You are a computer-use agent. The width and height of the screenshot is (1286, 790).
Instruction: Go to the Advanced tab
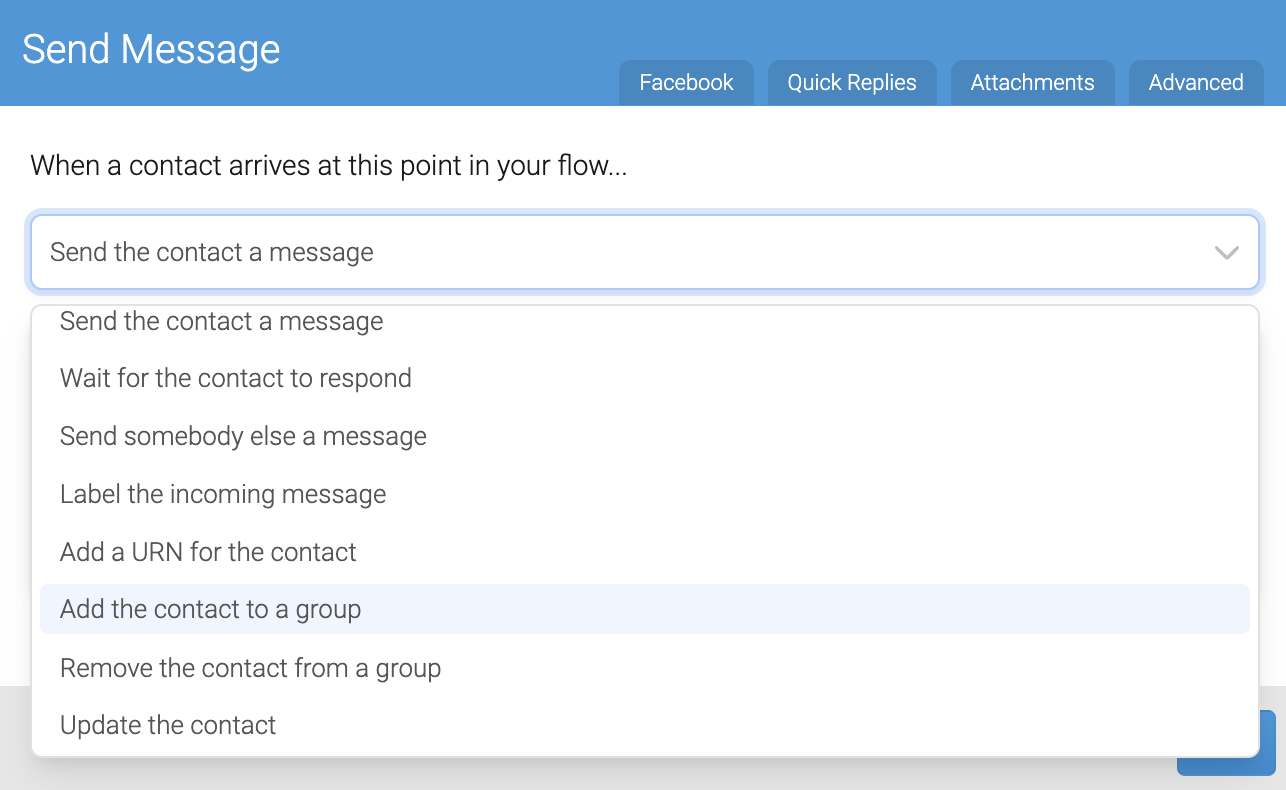click(1196, 83)
